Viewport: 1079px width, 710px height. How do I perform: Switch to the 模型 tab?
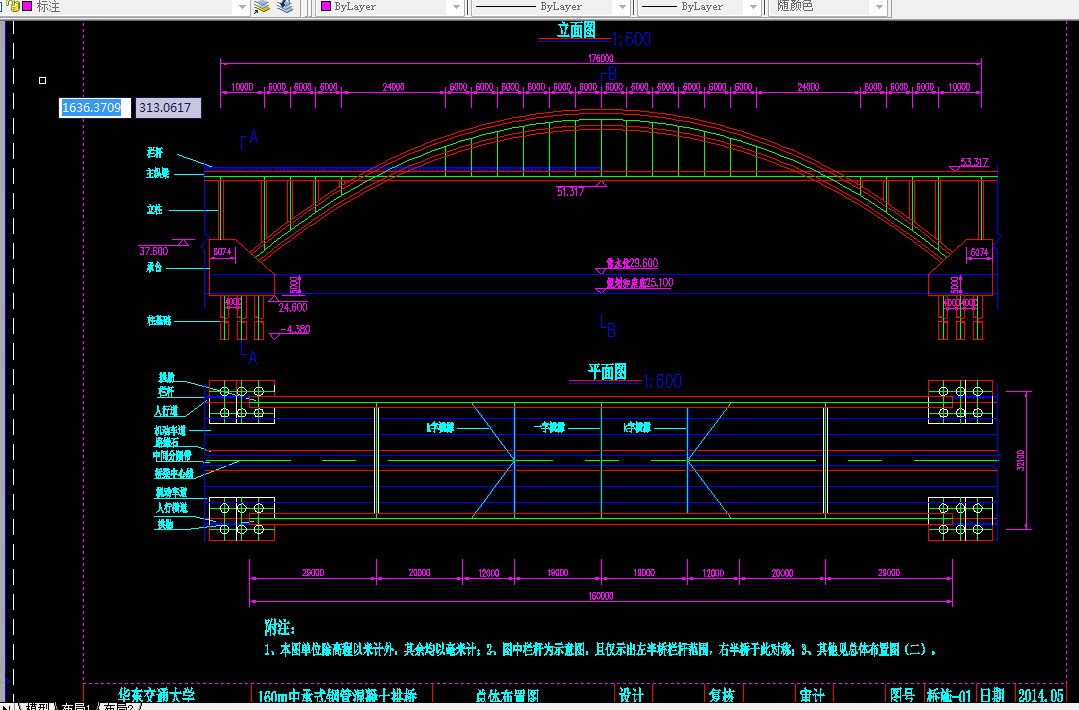(40, 706)
